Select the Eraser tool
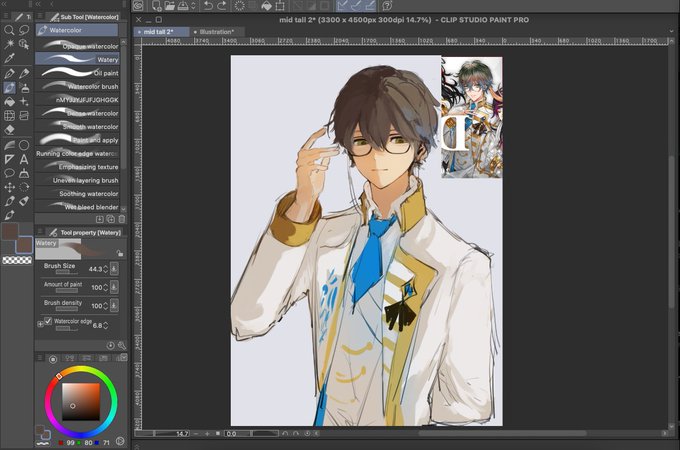Image resolution: width=680 pixels, height=450 pixels. coord(9,130)
